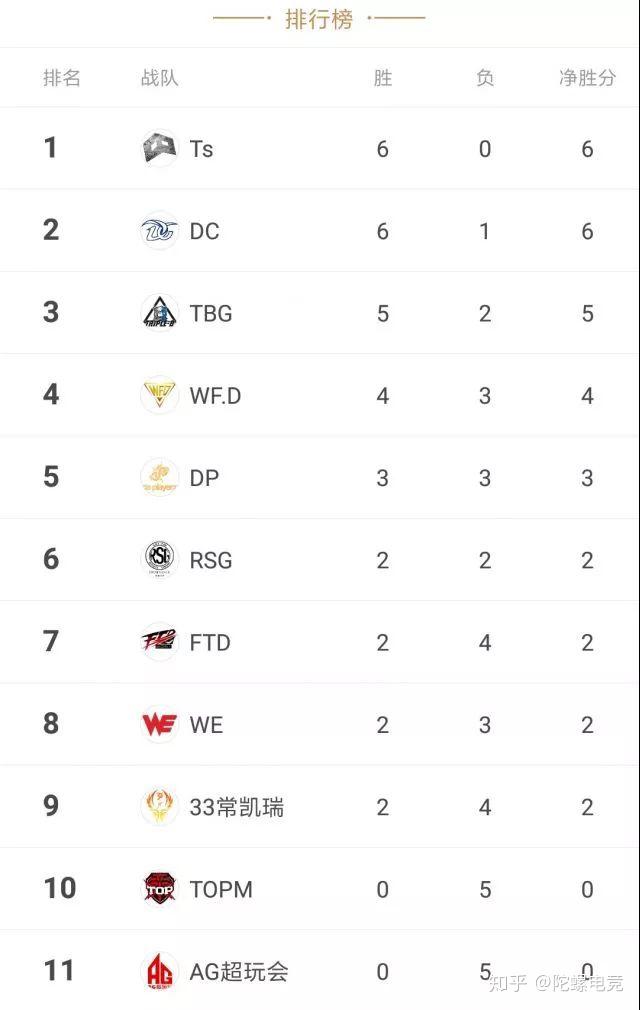Open the DP team logo icon
Screen dimensions: 640x1010
pyautogui.click(x=159, y=477)
